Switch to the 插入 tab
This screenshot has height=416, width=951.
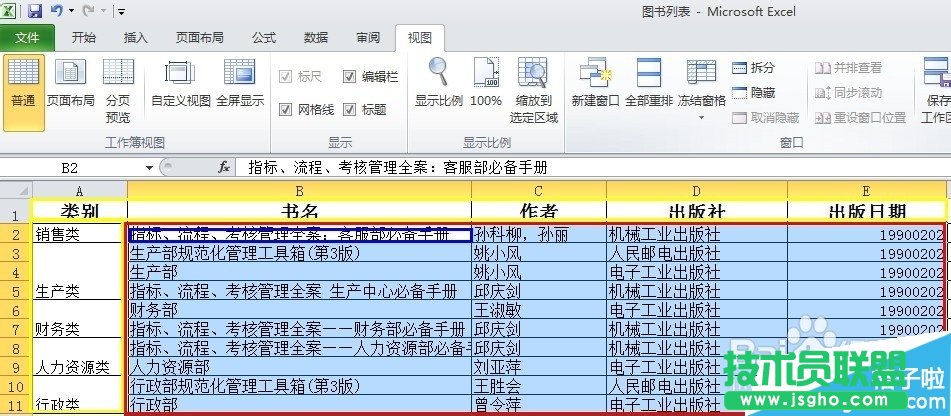[x=135, y=38]
